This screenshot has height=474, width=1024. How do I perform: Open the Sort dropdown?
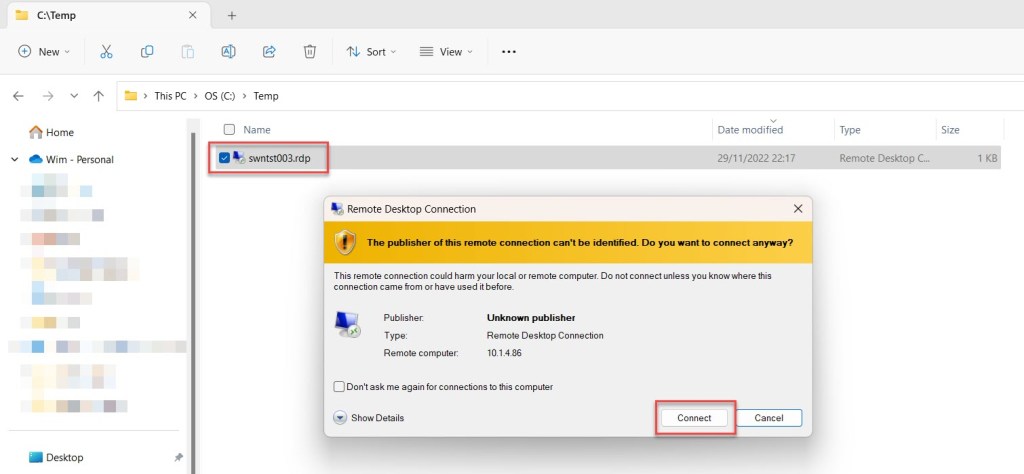pyautogui.click(x=371, y=52)
